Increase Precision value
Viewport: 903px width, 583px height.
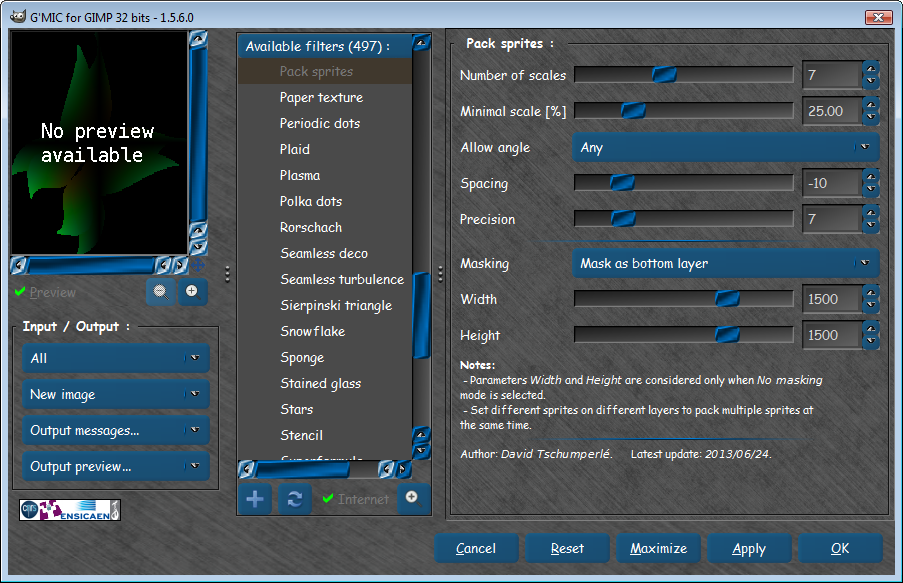pos(871,213)
